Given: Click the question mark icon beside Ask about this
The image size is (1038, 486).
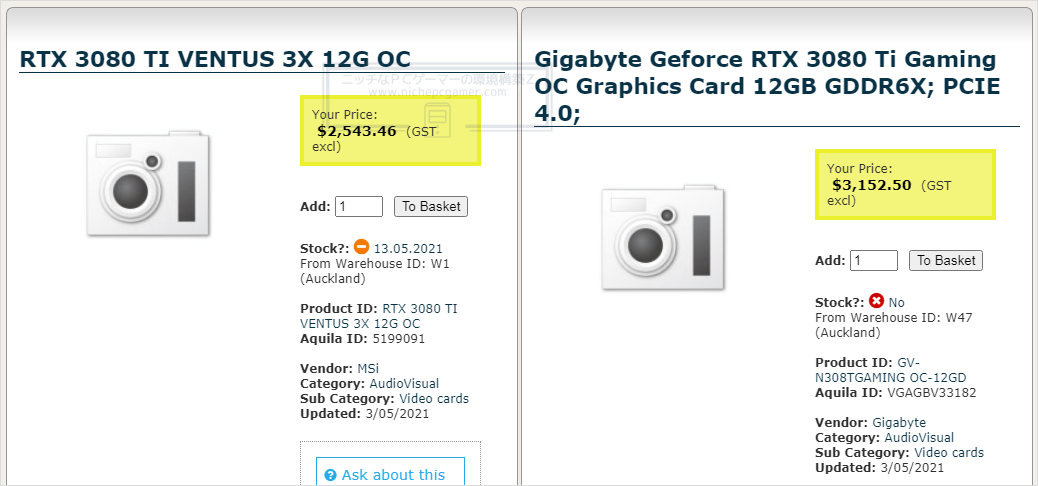Looking at the screenshot, I should click(x=330, y=475).
